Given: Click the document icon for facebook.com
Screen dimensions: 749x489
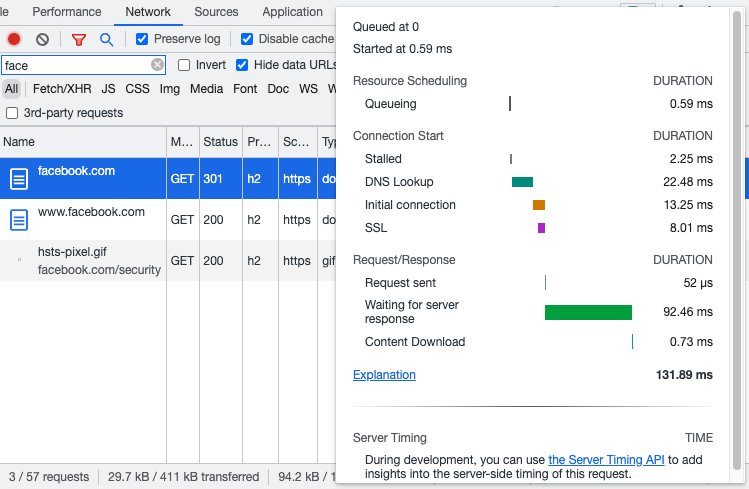Looking at the screenshot, I should click(x=19, y=179).
